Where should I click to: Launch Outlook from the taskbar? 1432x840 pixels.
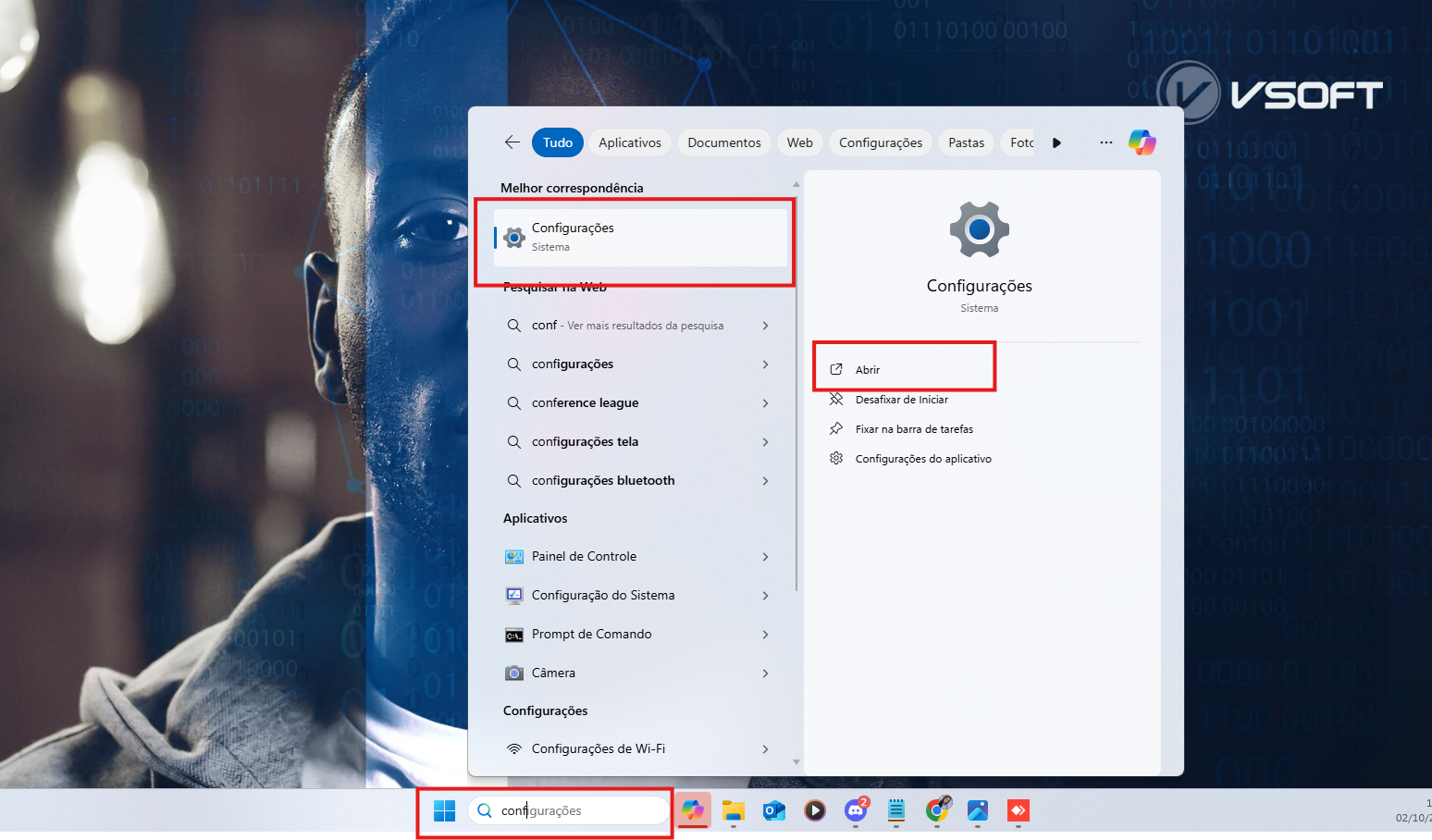click(x=774, y=811)
